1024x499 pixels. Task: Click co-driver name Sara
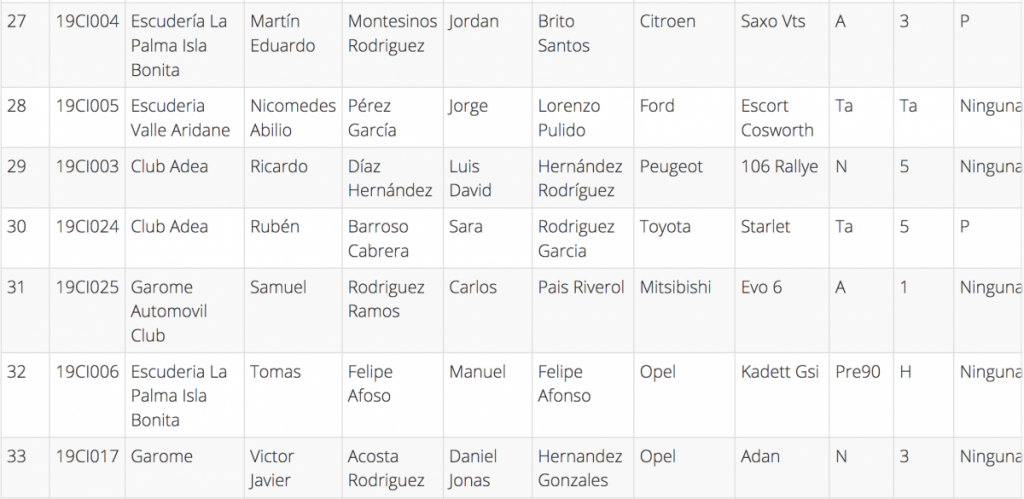tap(466, 227)
